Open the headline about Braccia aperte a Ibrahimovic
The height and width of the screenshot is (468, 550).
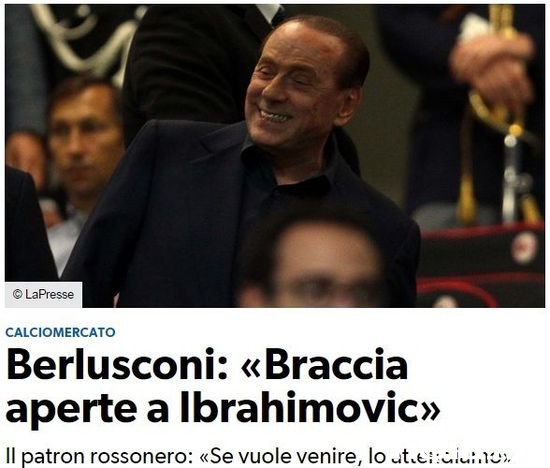pyautogui.click(x=223, y=386)
